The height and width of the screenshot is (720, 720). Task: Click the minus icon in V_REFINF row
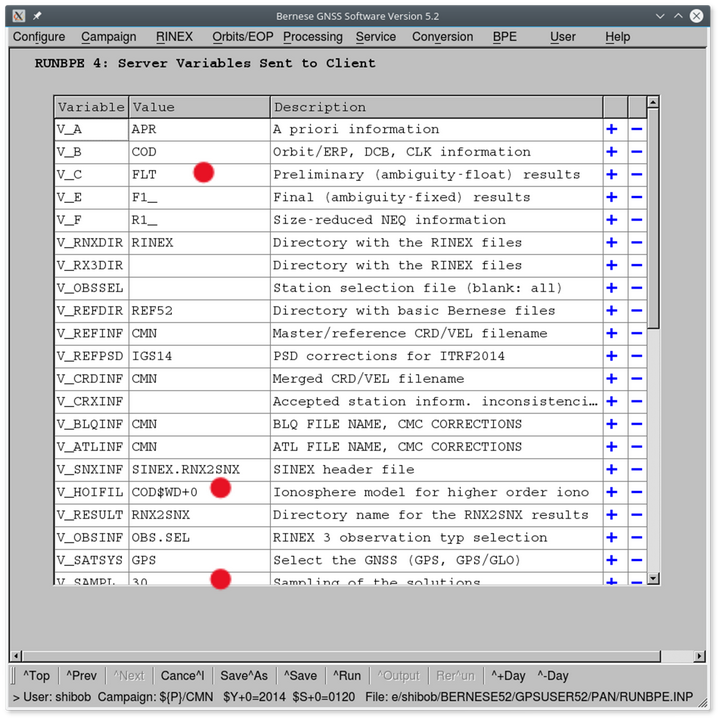636,333
